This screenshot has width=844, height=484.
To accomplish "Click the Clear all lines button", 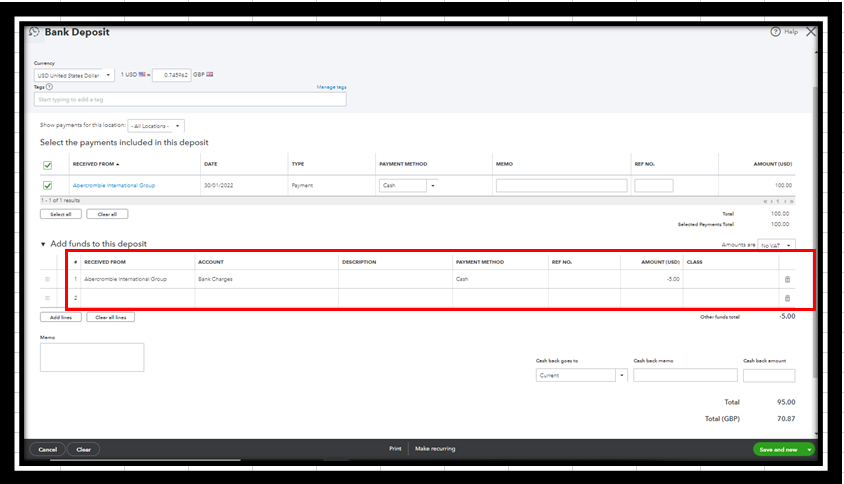I will (x=110, y=318).
